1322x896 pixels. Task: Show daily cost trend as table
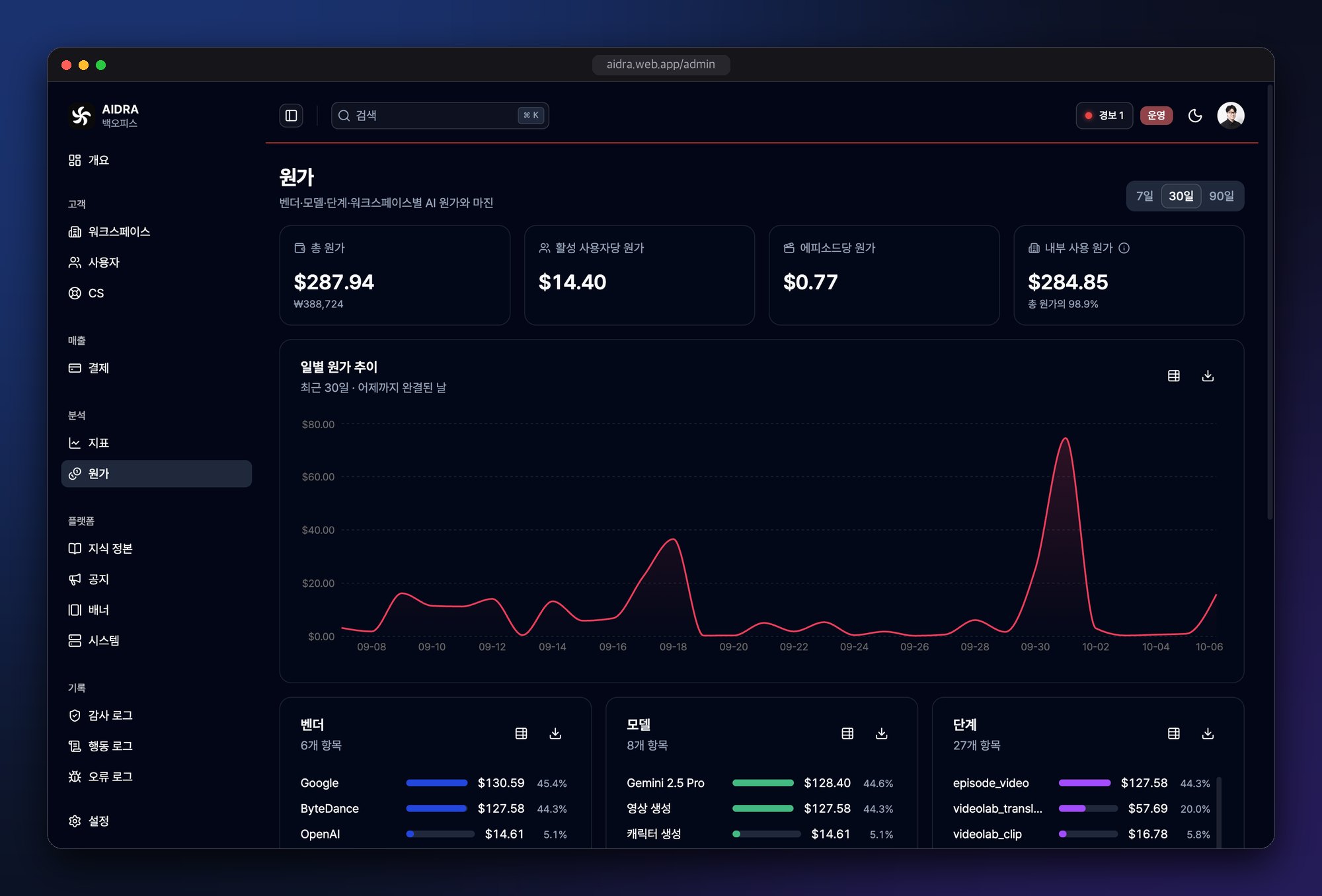[x=1174, y=376]
